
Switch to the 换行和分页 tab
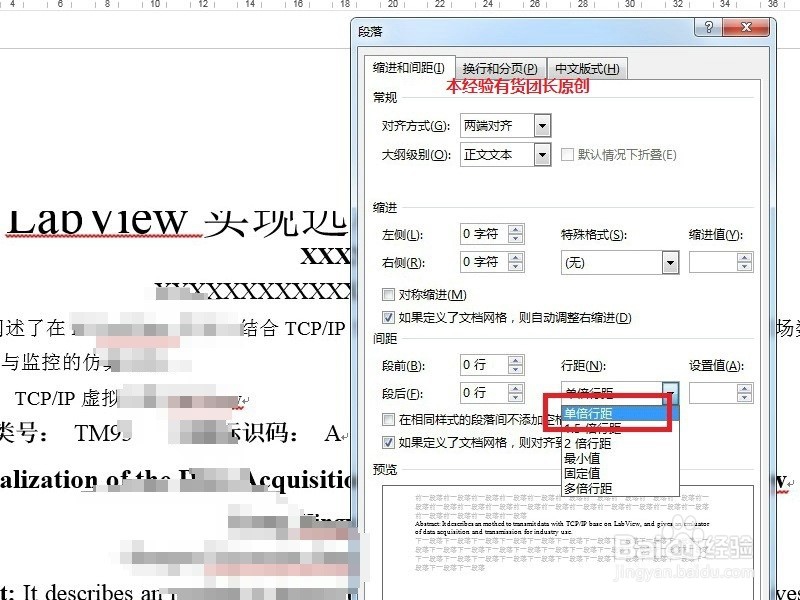pos(500,69)
